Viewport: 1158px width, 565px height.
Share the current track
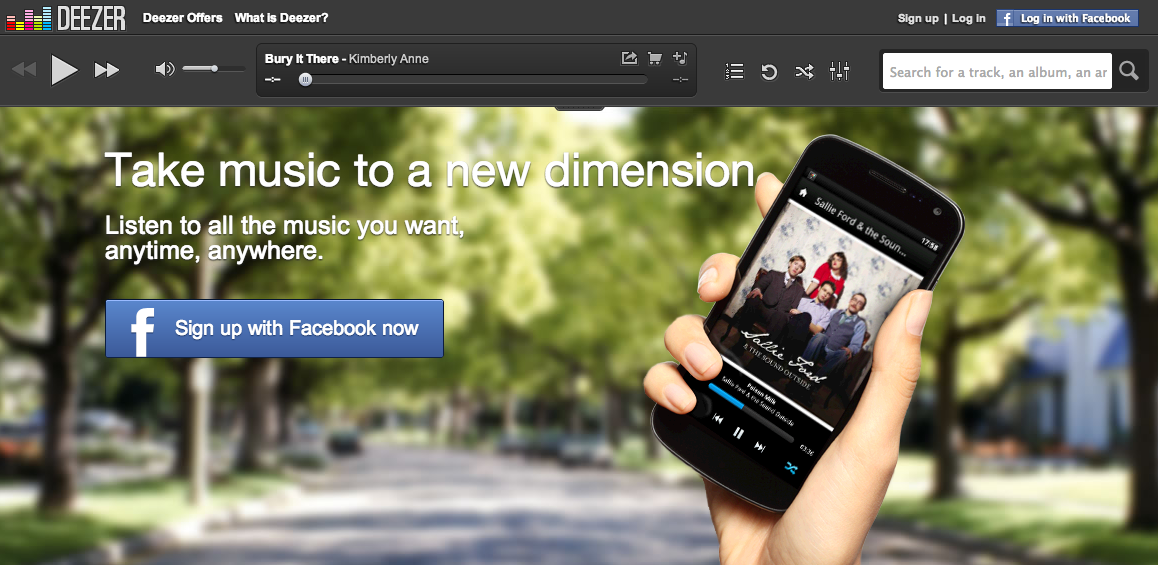point(629,58)
